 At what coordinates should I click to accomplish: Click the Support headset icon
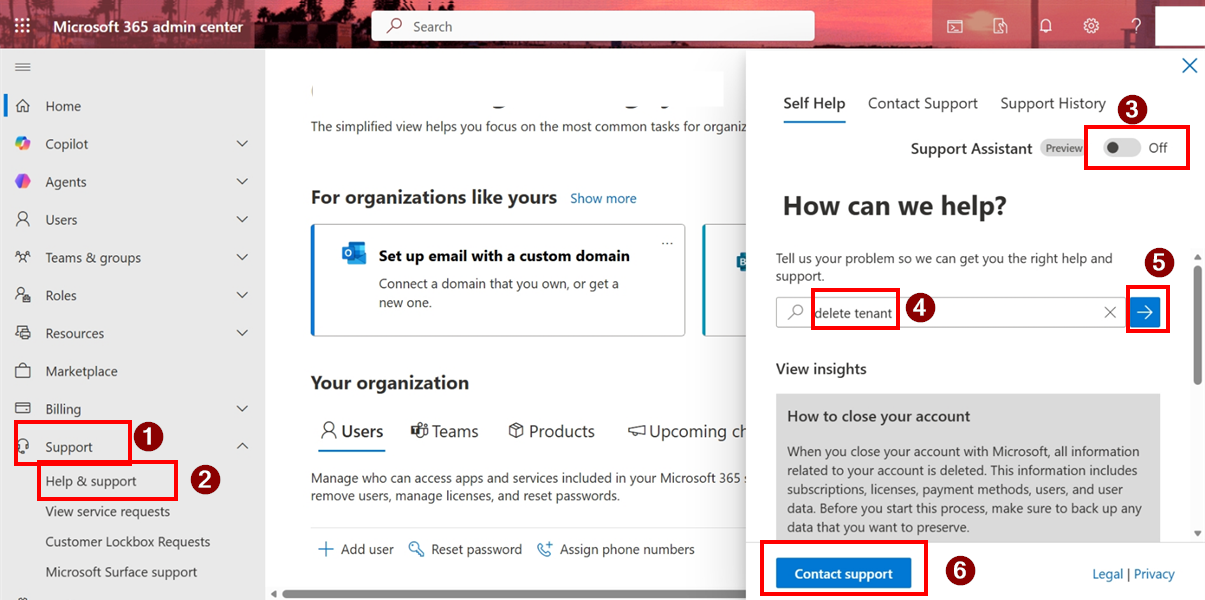coord(24,447)
